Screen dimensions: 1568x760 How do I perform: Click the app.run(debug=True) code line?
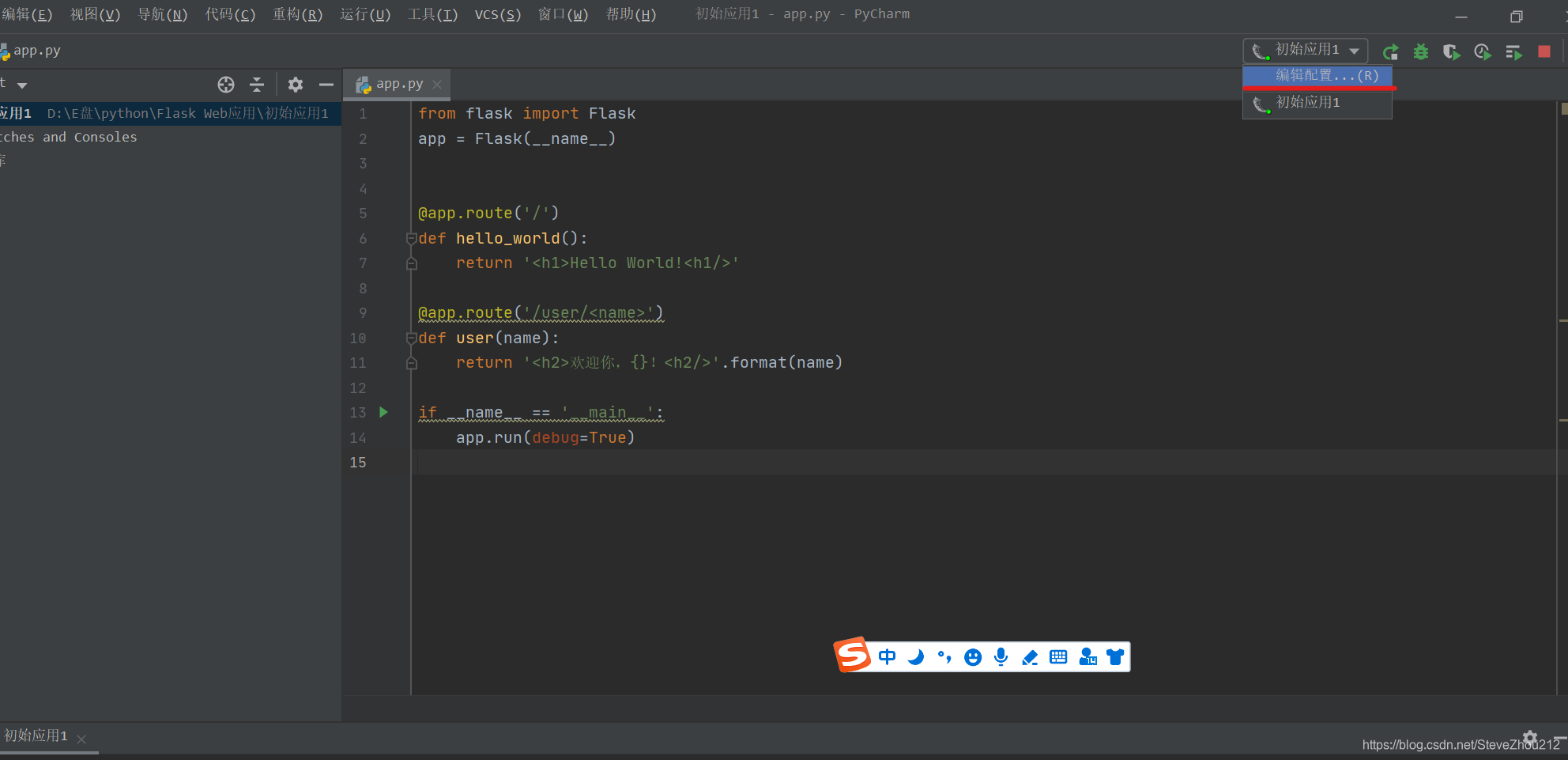point(545,437)
